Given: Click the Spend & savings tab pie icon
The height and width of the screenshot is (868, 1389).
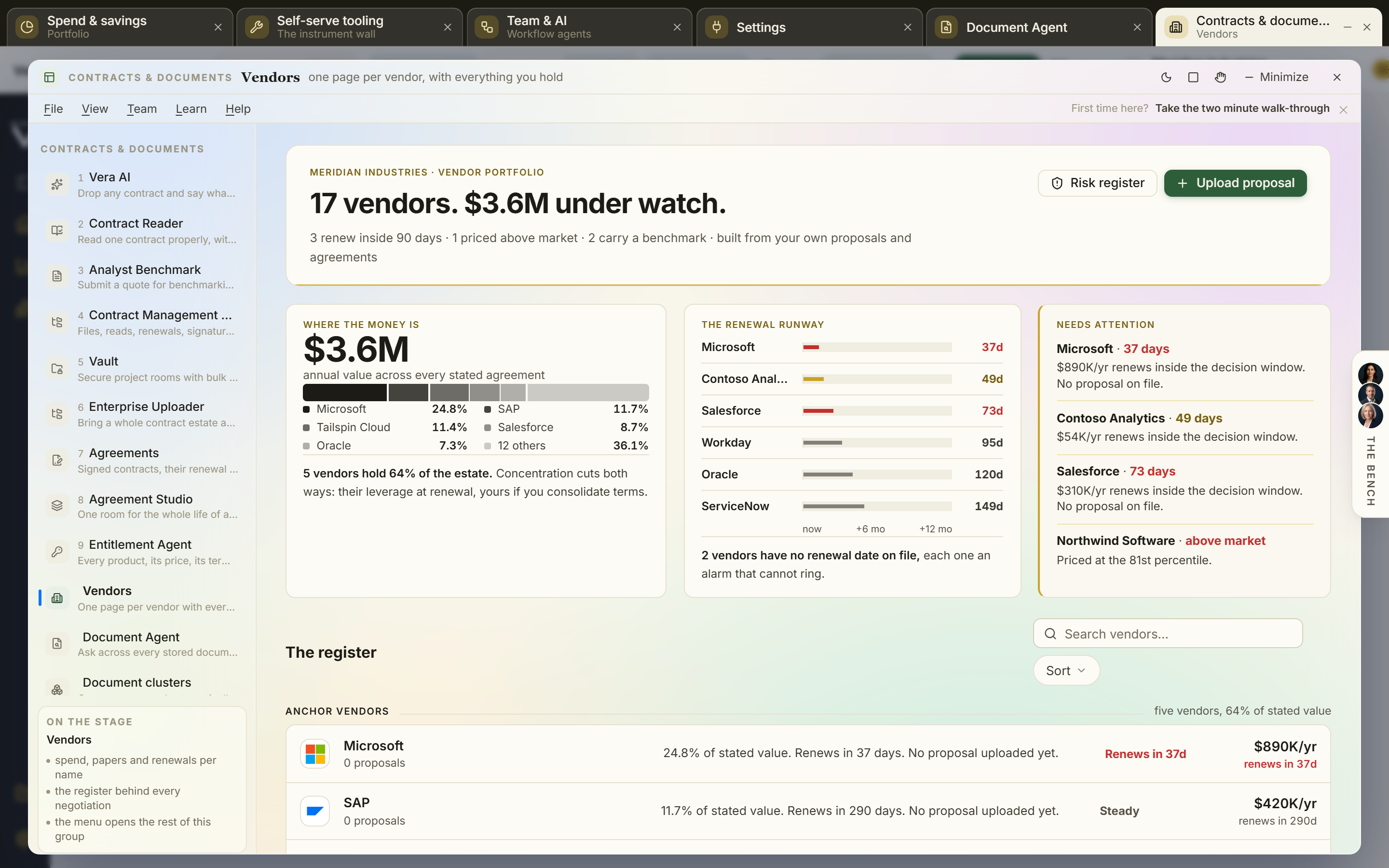Looking at the screenshot, I should pos(27,27).
